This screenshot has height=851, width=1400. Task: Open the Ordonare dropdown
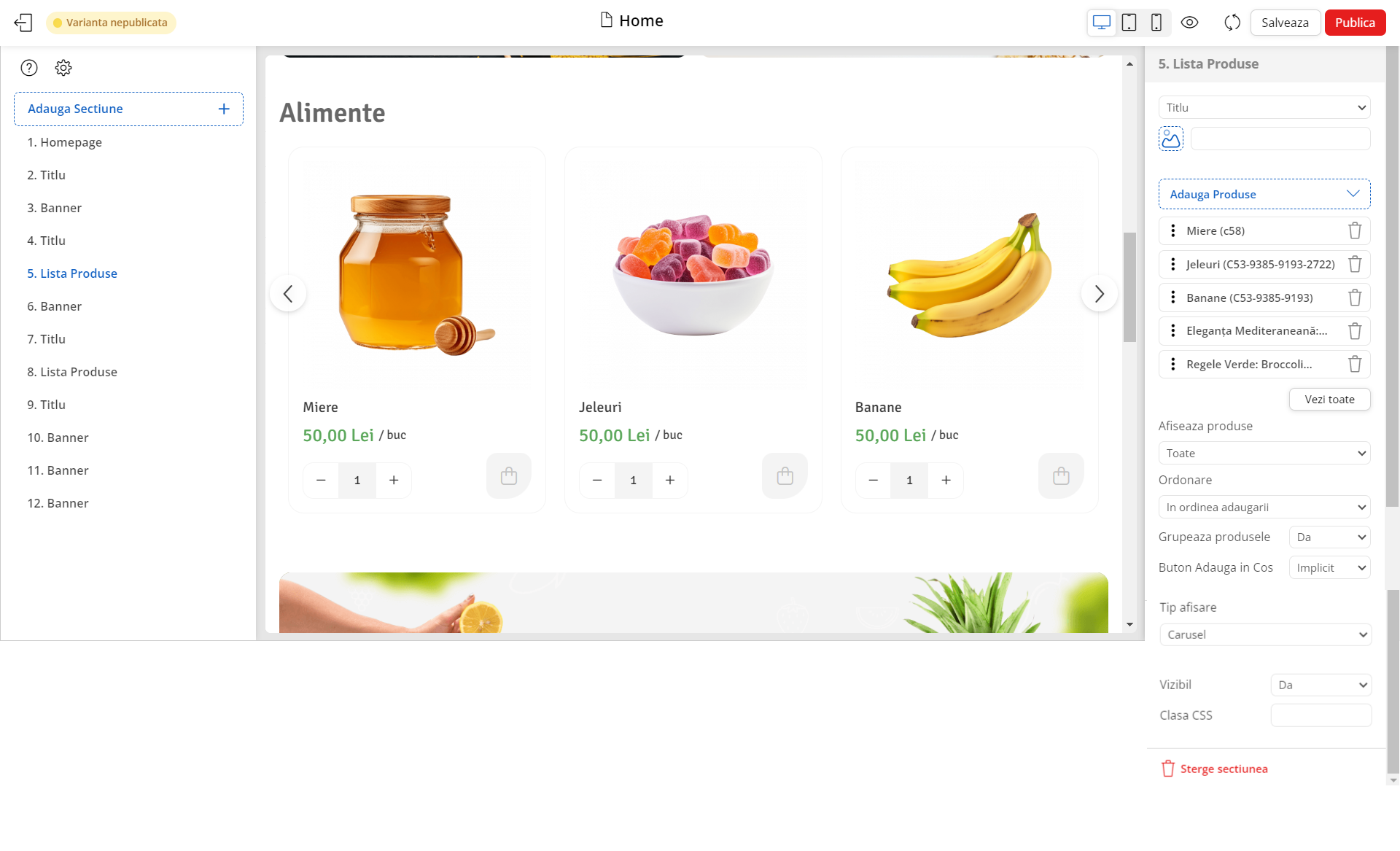tap(1264, 507)
